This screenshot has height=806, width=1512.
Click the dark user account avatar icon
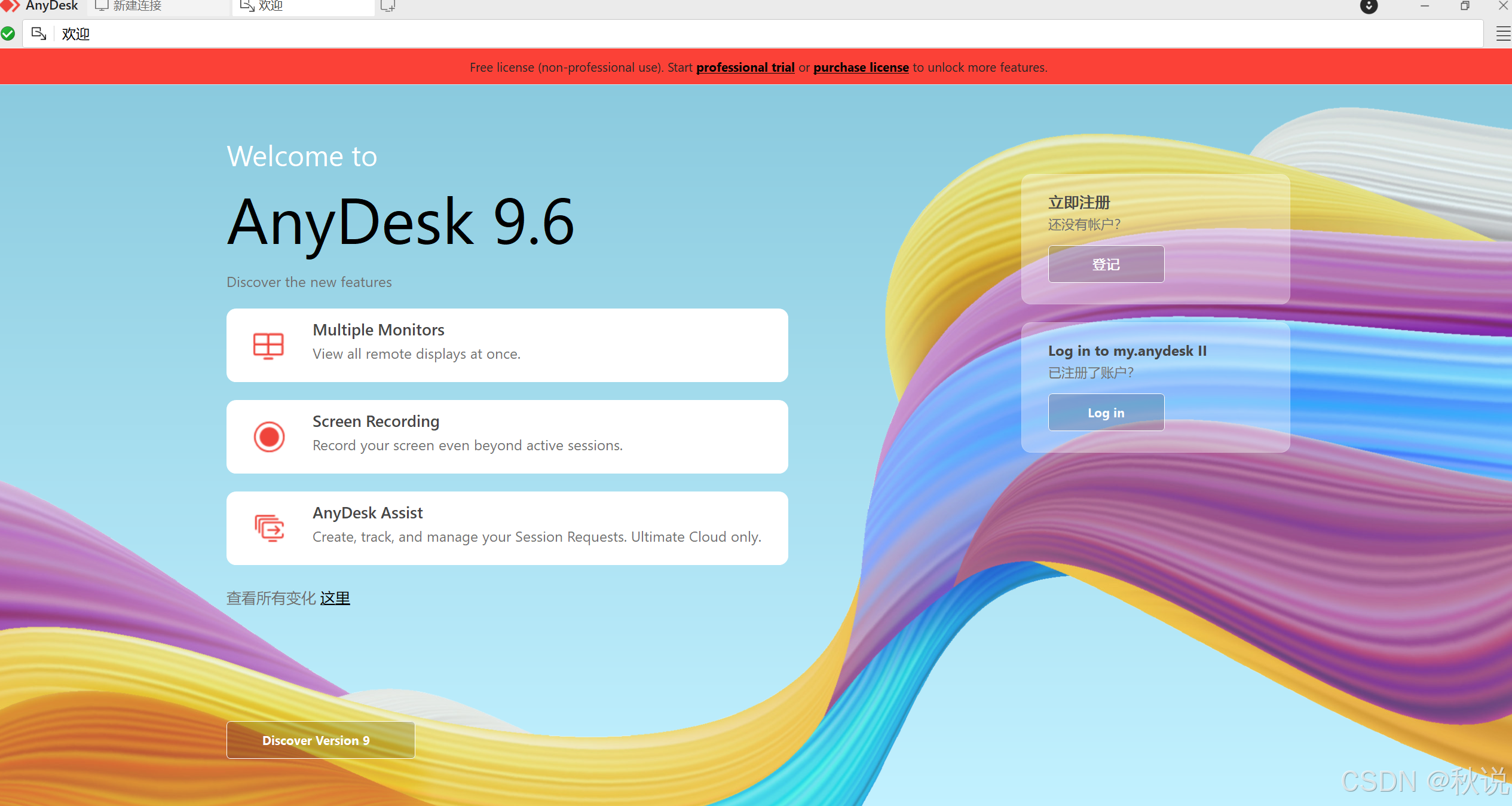point(1369,6)
